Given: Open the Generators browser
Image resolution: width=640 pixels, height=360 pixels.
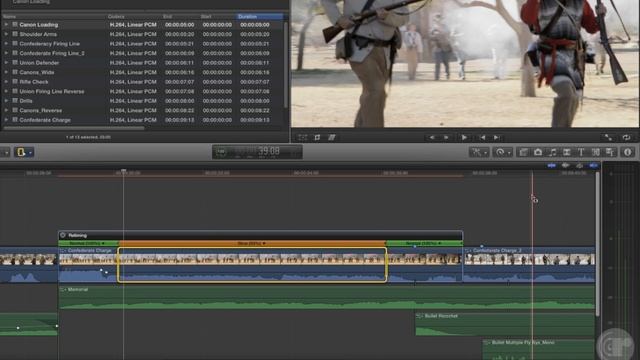Looking at the screenshot, I should point(596,152).
